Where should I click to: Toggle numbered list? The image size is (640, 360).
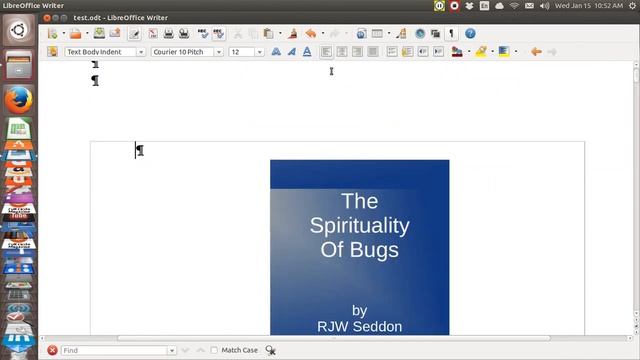(x=392, y=51)
